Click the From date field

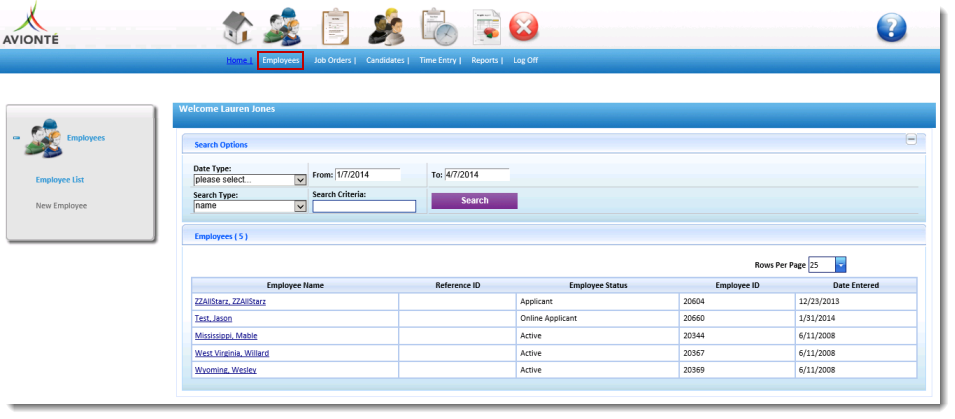367,174
